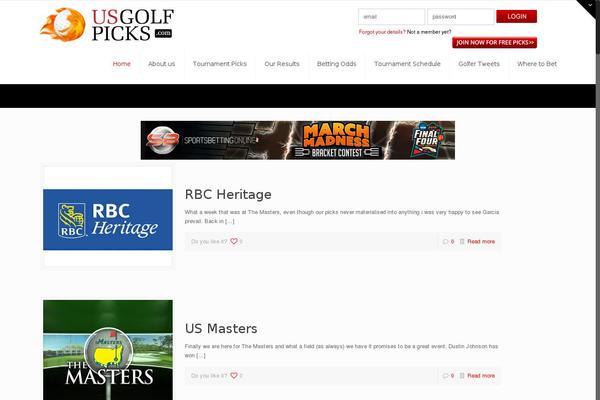Click The Masters thumbnail image
This screenshot has width=600, height=400.
click(x=108, y=350)
